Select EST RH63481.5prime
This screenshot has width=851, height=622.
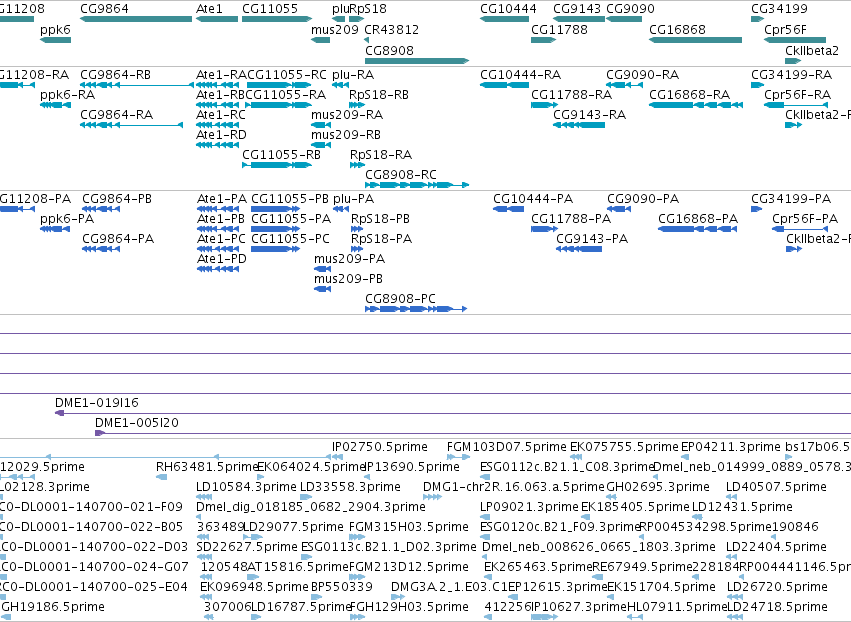pos(206,467)
